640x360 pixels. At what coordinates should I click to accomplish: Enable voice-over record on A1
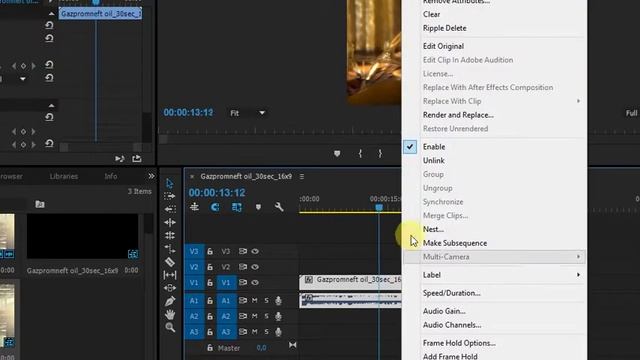(278, 301)
